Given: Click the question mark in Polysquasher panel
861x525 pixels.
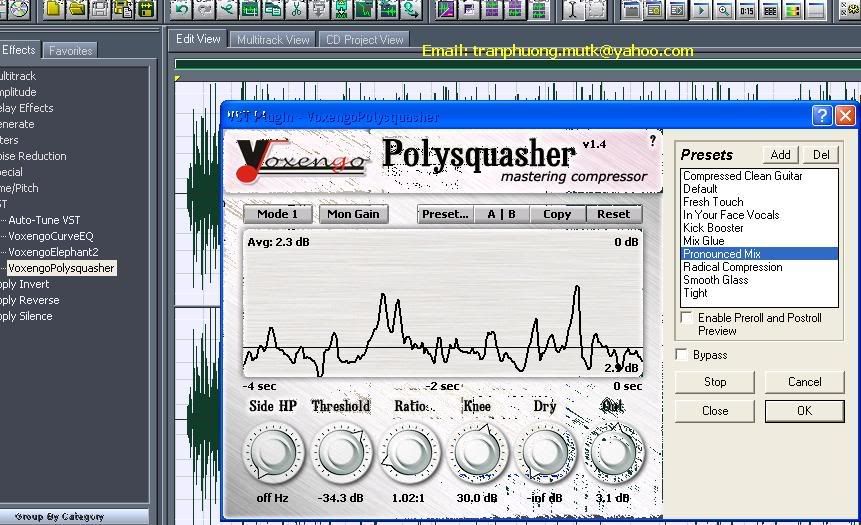Looking at the screenshot, I should pos(652,141).
